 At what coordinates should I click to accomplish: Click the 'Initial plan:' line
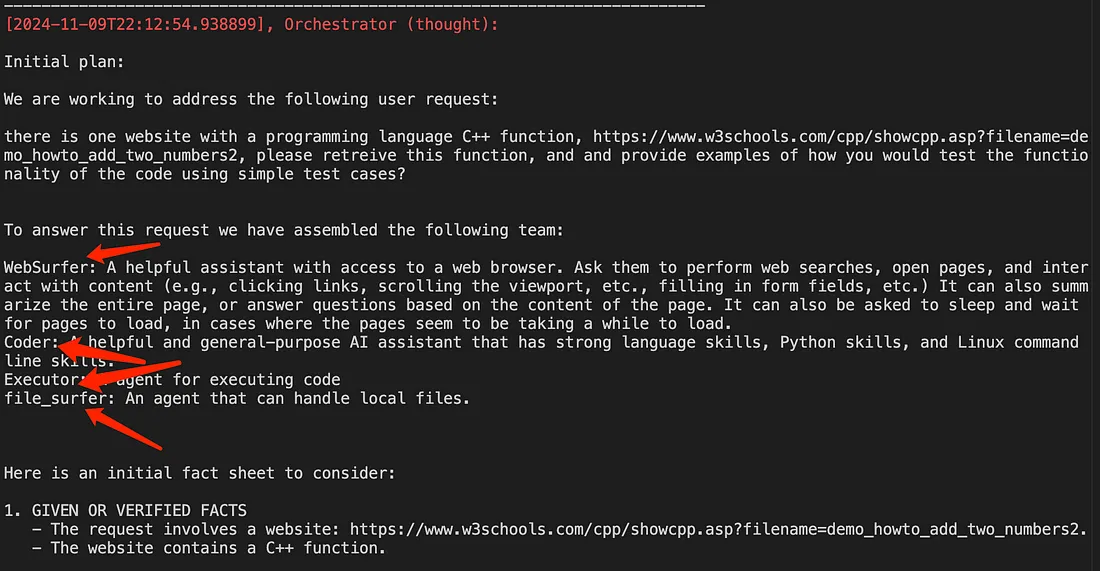tap(64, 62)
